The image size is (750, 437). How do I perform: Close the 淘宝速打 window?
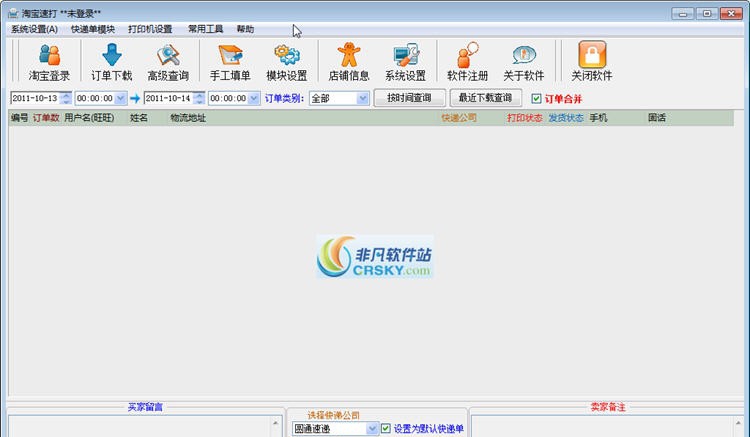click(731, 13)
